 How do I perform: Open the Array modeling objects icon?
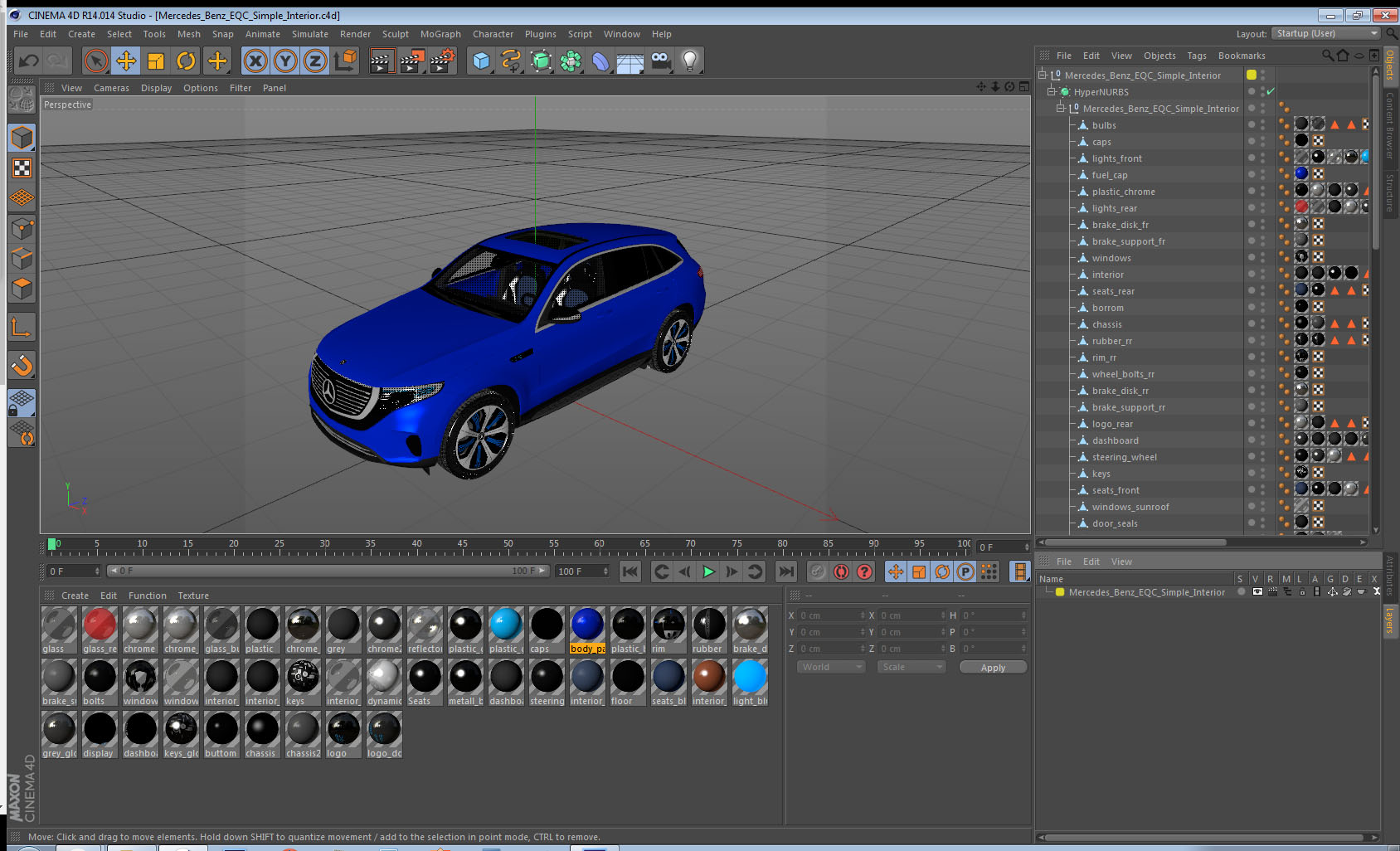click(571, 61)
